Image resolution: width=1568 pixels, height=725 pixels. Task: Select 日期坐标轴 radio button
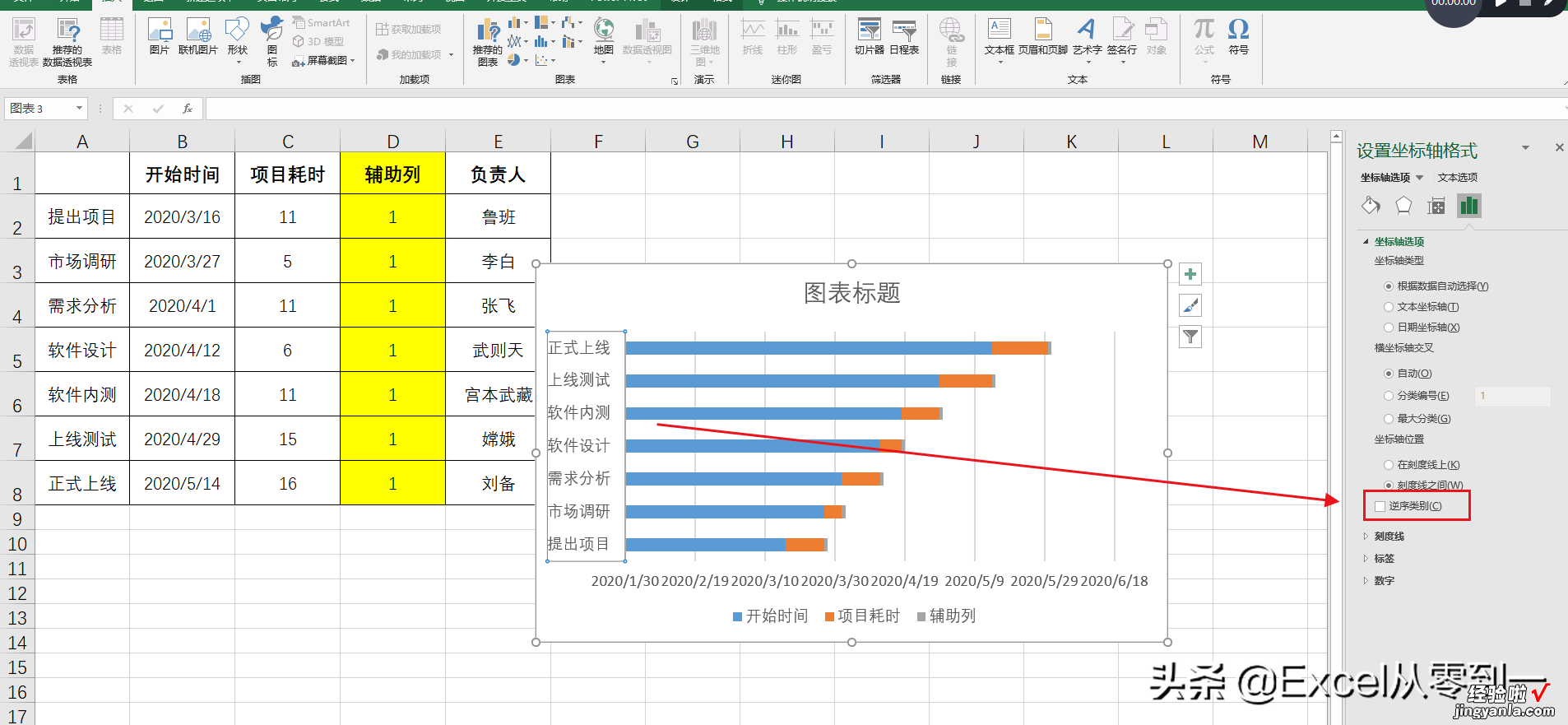[1389, 328]
